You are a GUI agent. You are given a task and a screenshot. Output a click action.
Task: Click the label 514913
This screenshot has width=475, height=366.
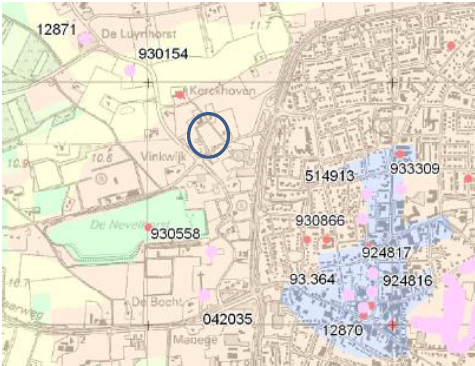coord(330,176)
